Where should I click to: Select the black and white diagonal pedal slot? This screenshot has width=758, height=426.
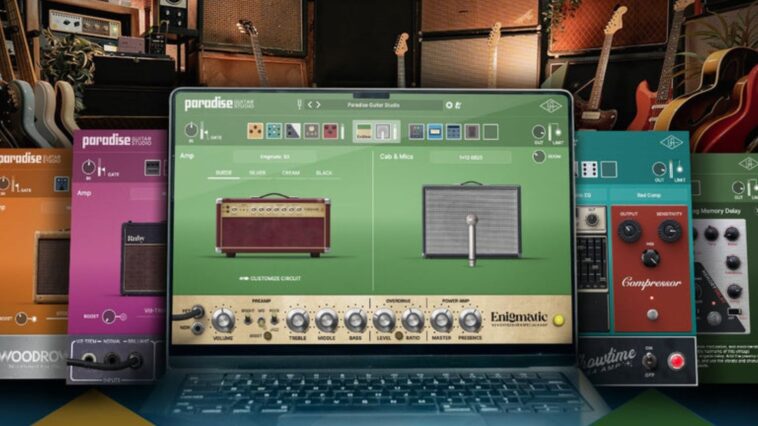[x=292, y=131]
